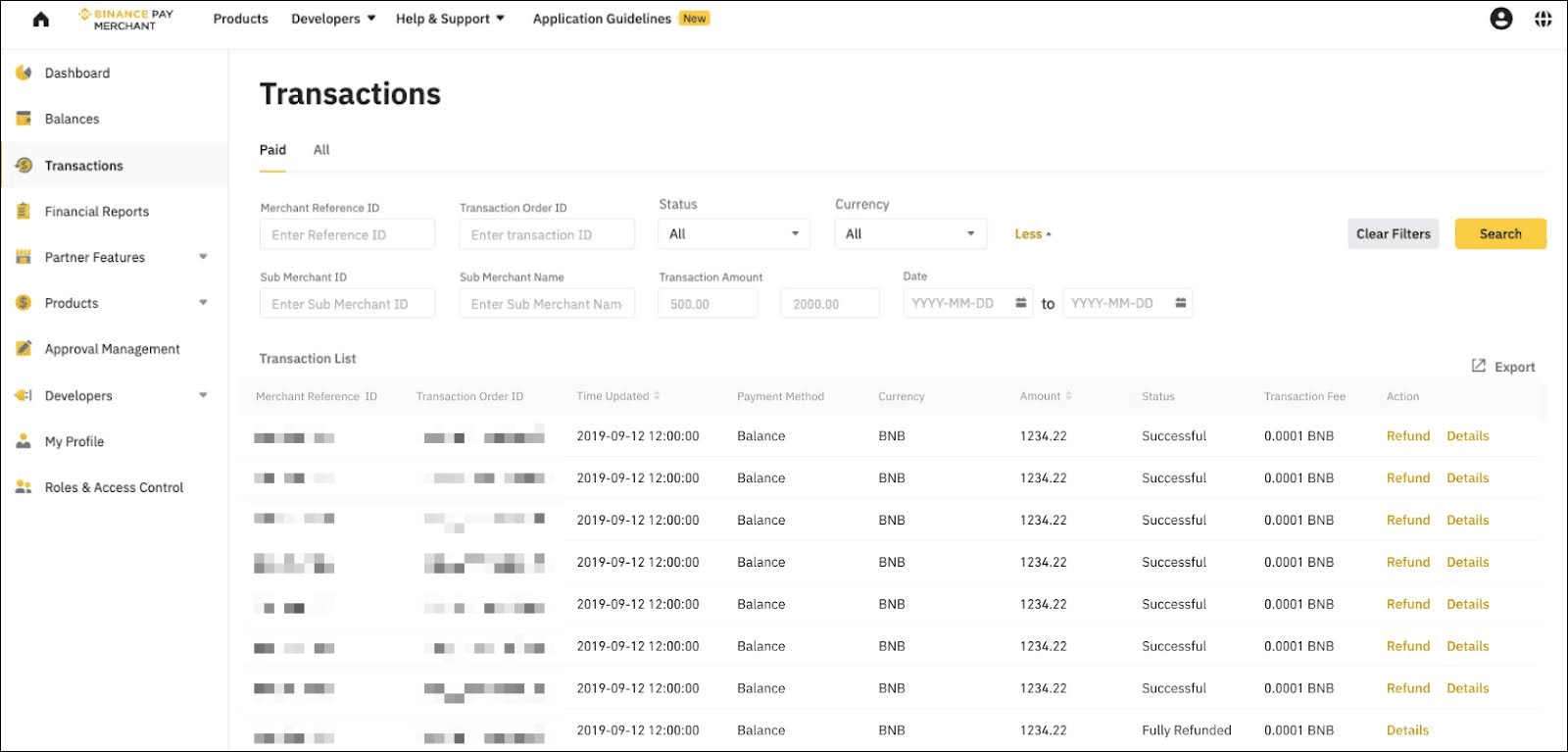
Task: Sort by Time Updated column arrows
Action: pyautogui.click(x=657, y=396)
